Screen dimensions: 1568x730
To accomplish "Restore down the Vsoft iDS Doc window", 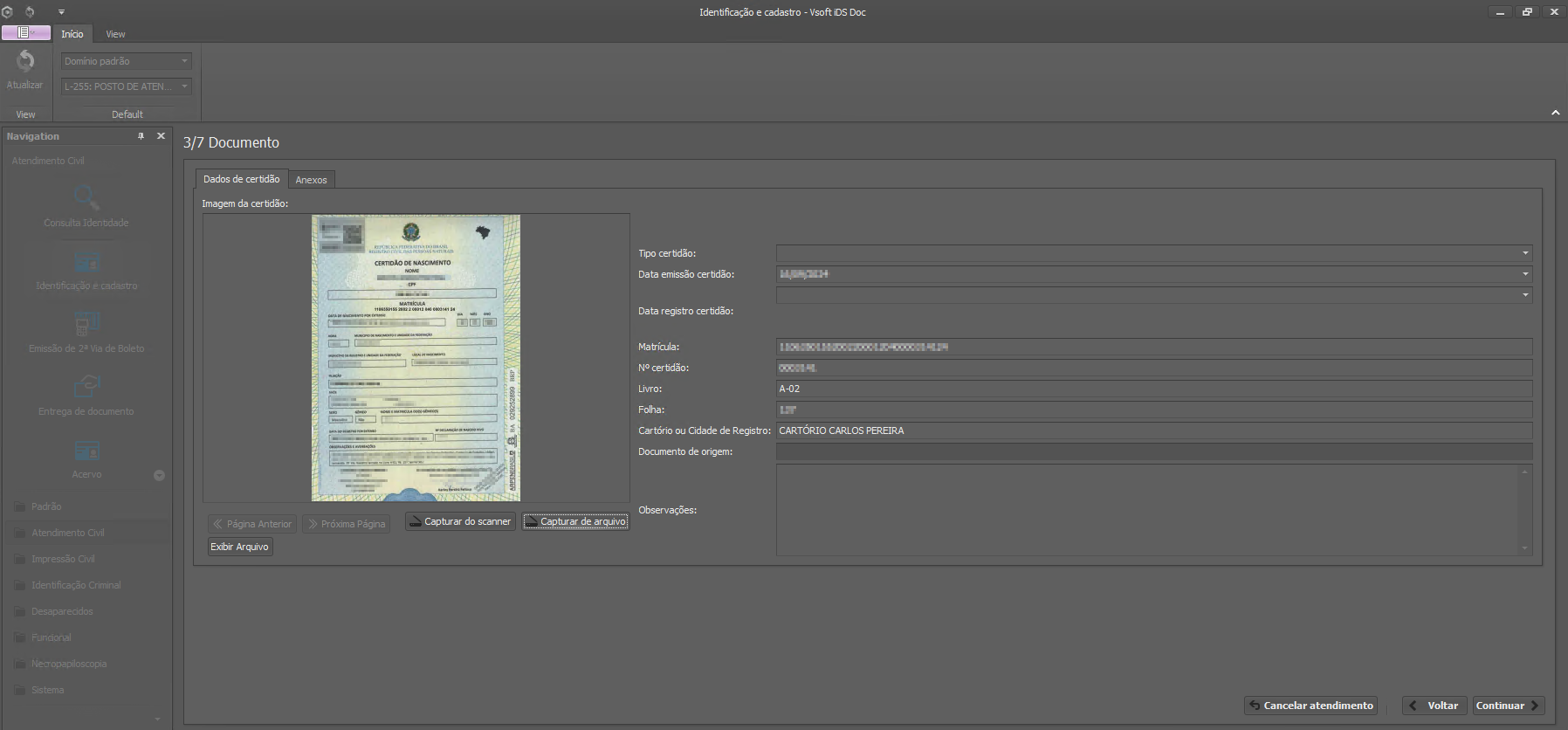I will click(x=1527, y=12).
